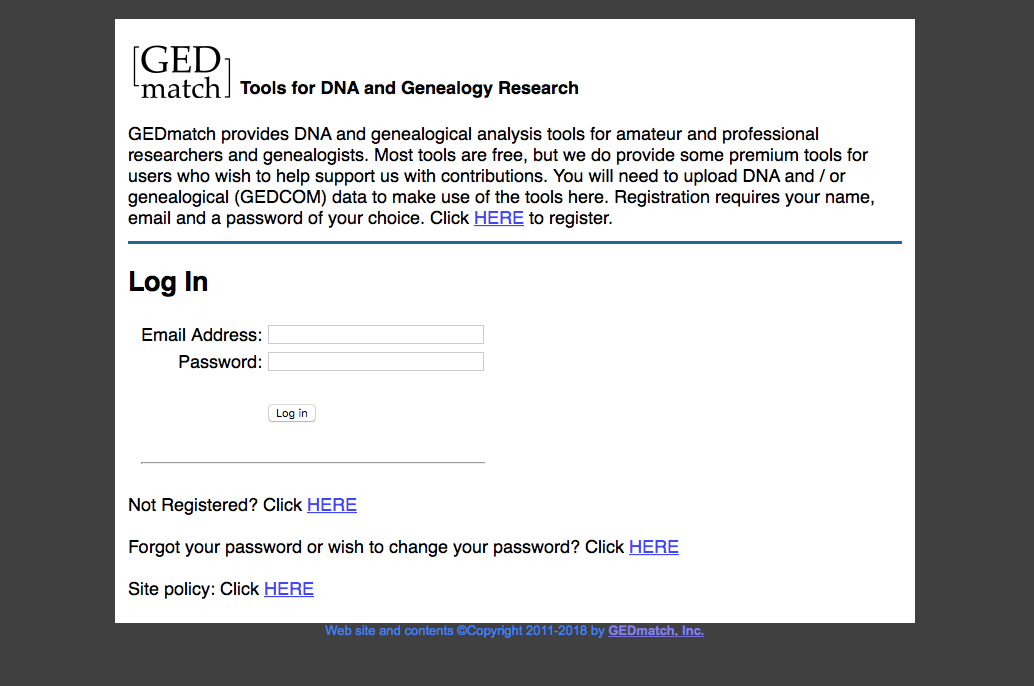The image size is (1034, 686).
Task: Click the Password label text
Action: point(220,362)
